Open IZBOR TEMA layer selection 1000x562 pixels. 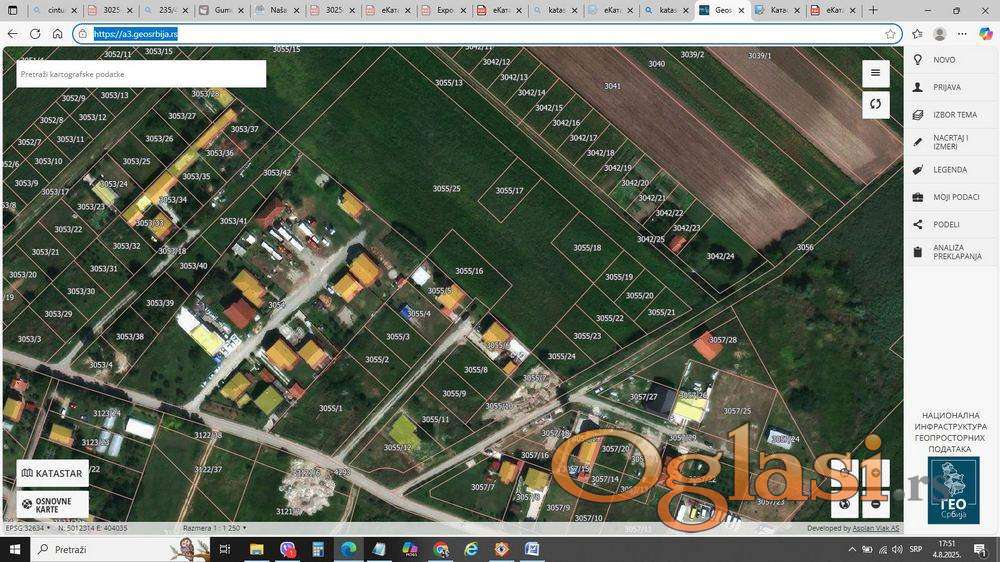pyautogui.click(x=954, y=115)
